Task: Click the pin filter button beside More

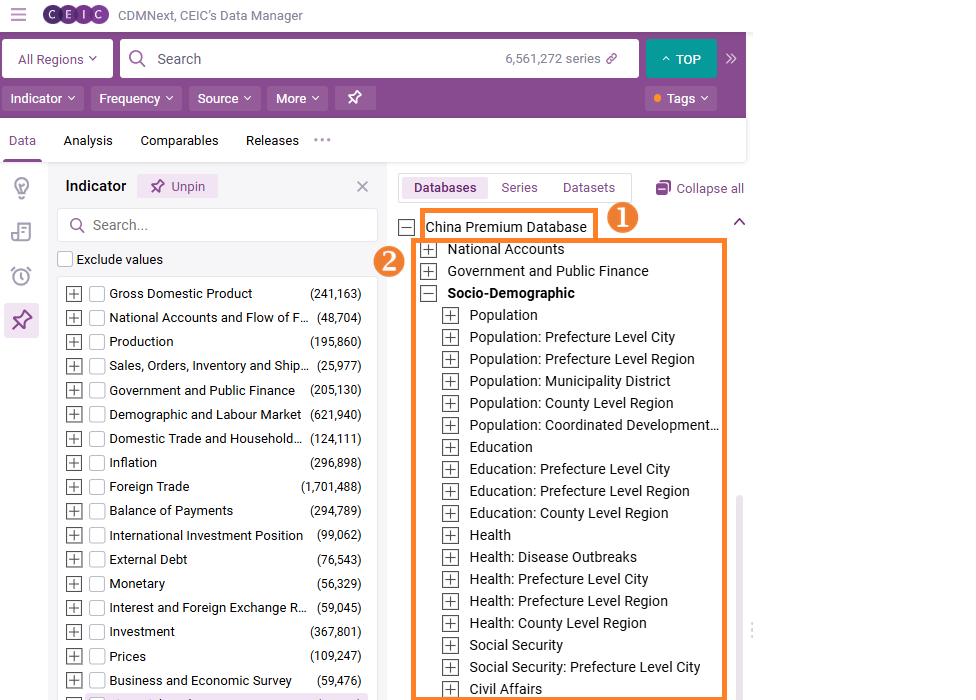Action: click(355, 98)
